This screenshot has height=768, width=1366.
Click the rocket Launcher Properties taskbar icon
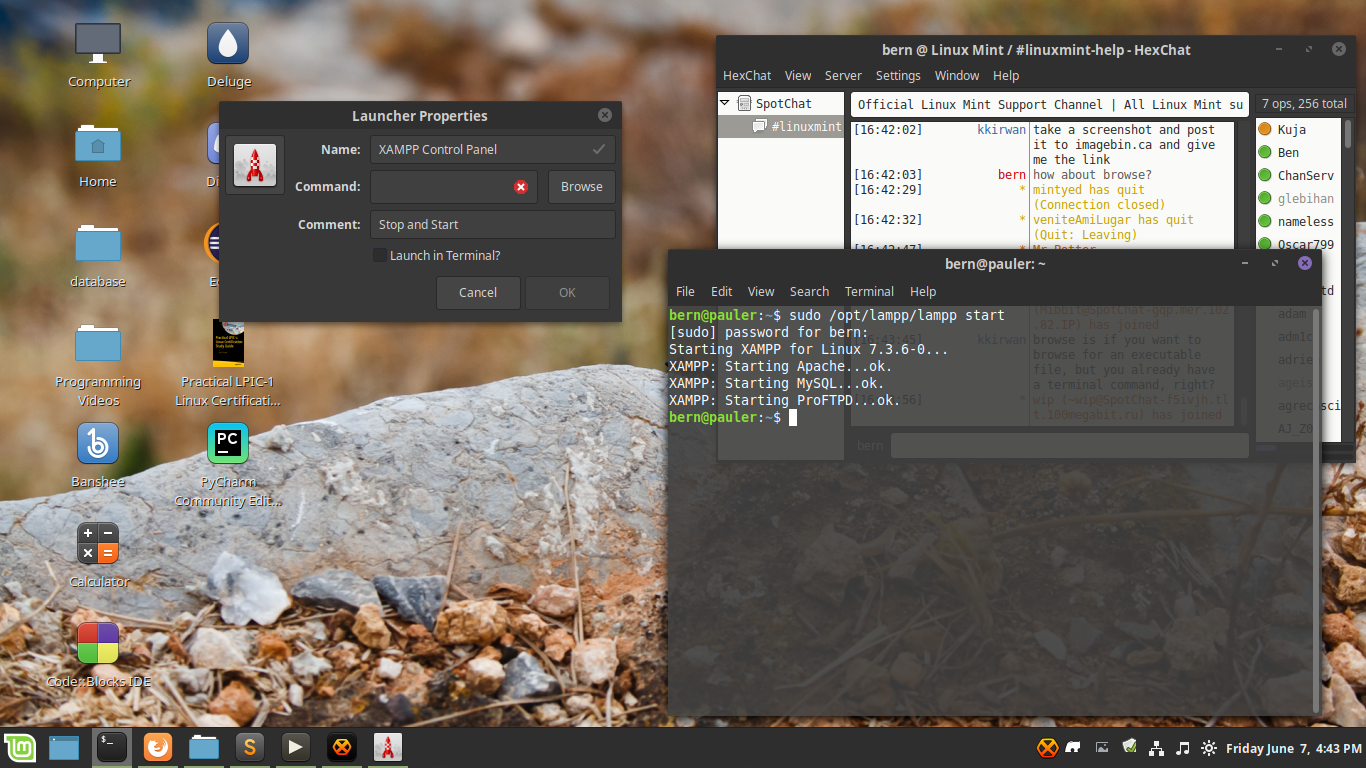point(388,747)
